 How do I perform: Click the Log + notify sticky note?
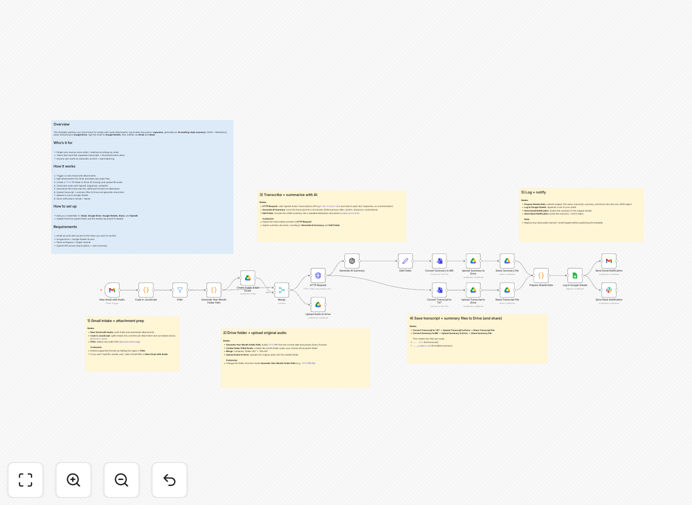[x=581, y=215]
